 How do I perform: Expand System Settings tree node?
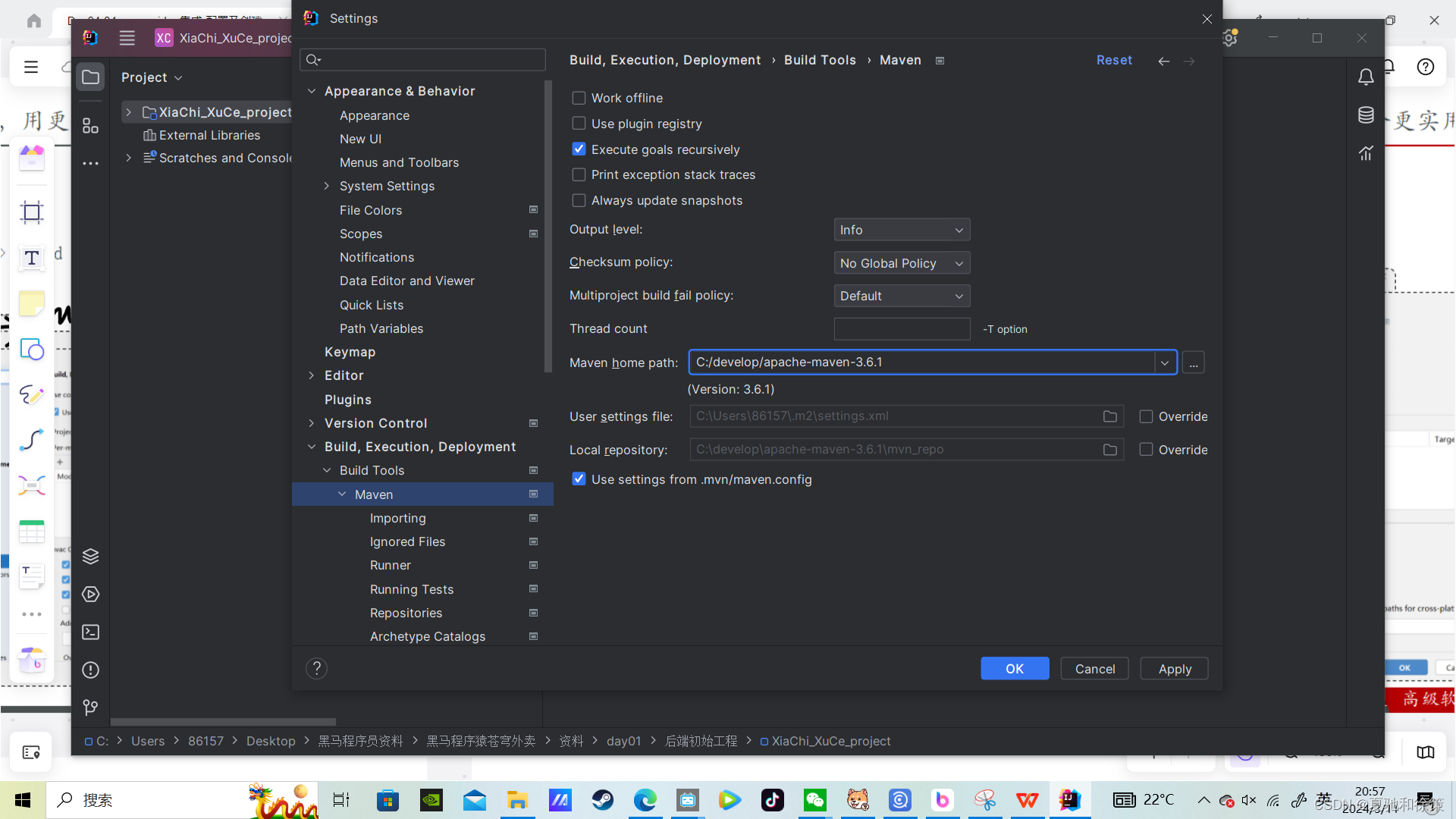[327, 186]
